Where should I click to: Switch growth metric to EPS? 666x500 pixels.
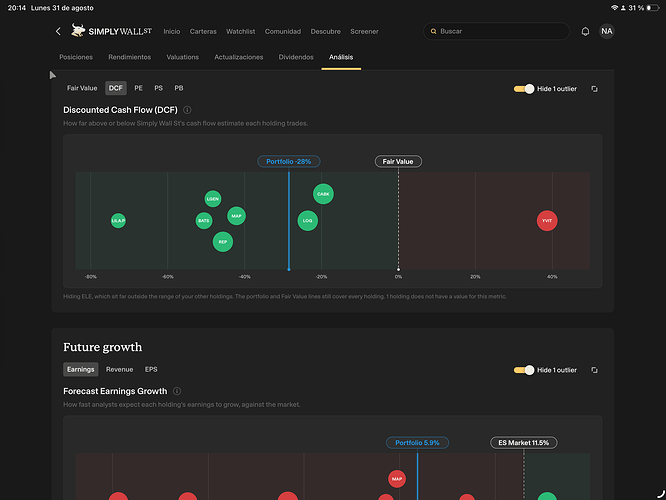[151, 369]
